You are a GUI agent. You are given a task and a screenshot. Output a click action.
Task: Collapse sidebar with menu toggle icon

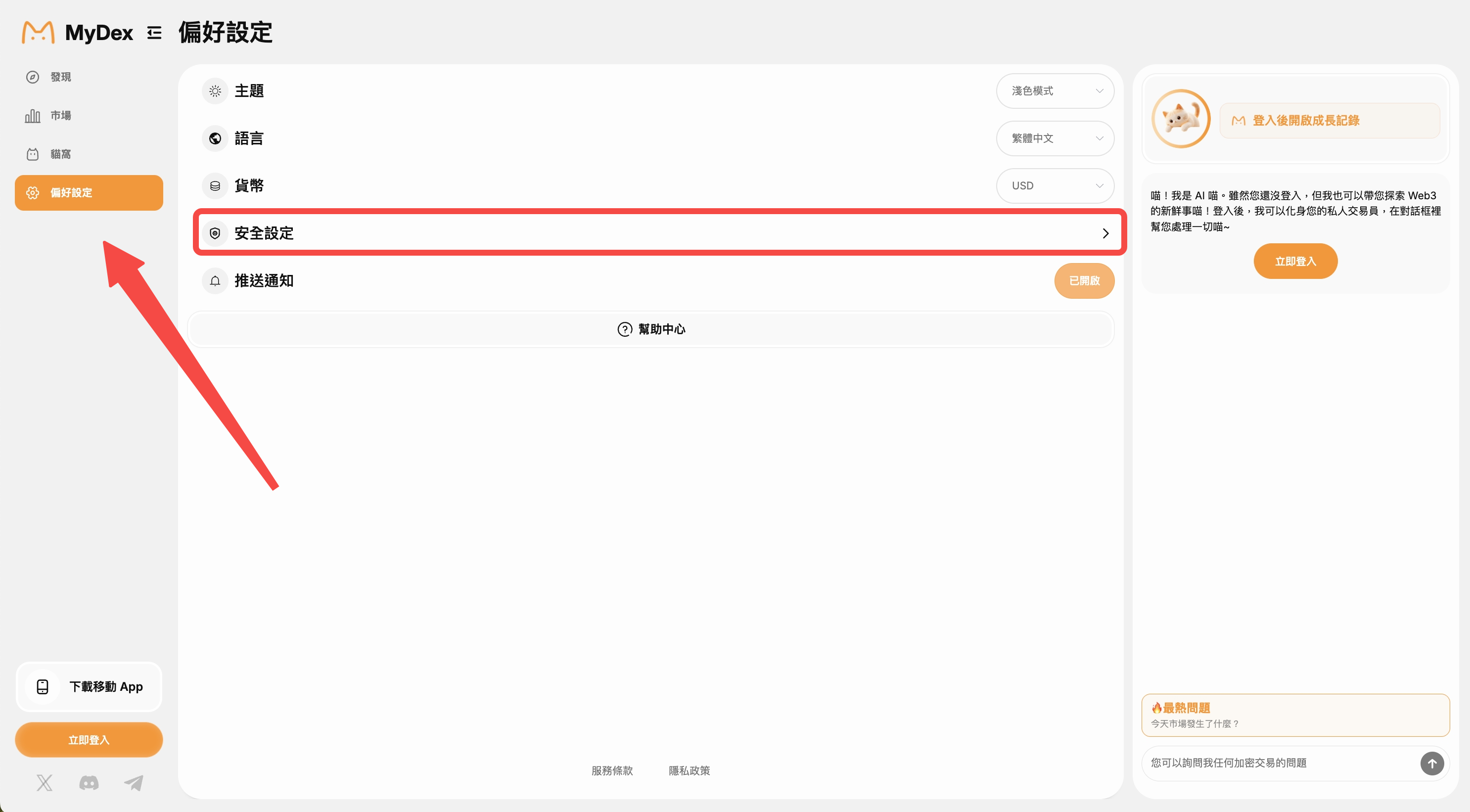(x=154, y=33)
